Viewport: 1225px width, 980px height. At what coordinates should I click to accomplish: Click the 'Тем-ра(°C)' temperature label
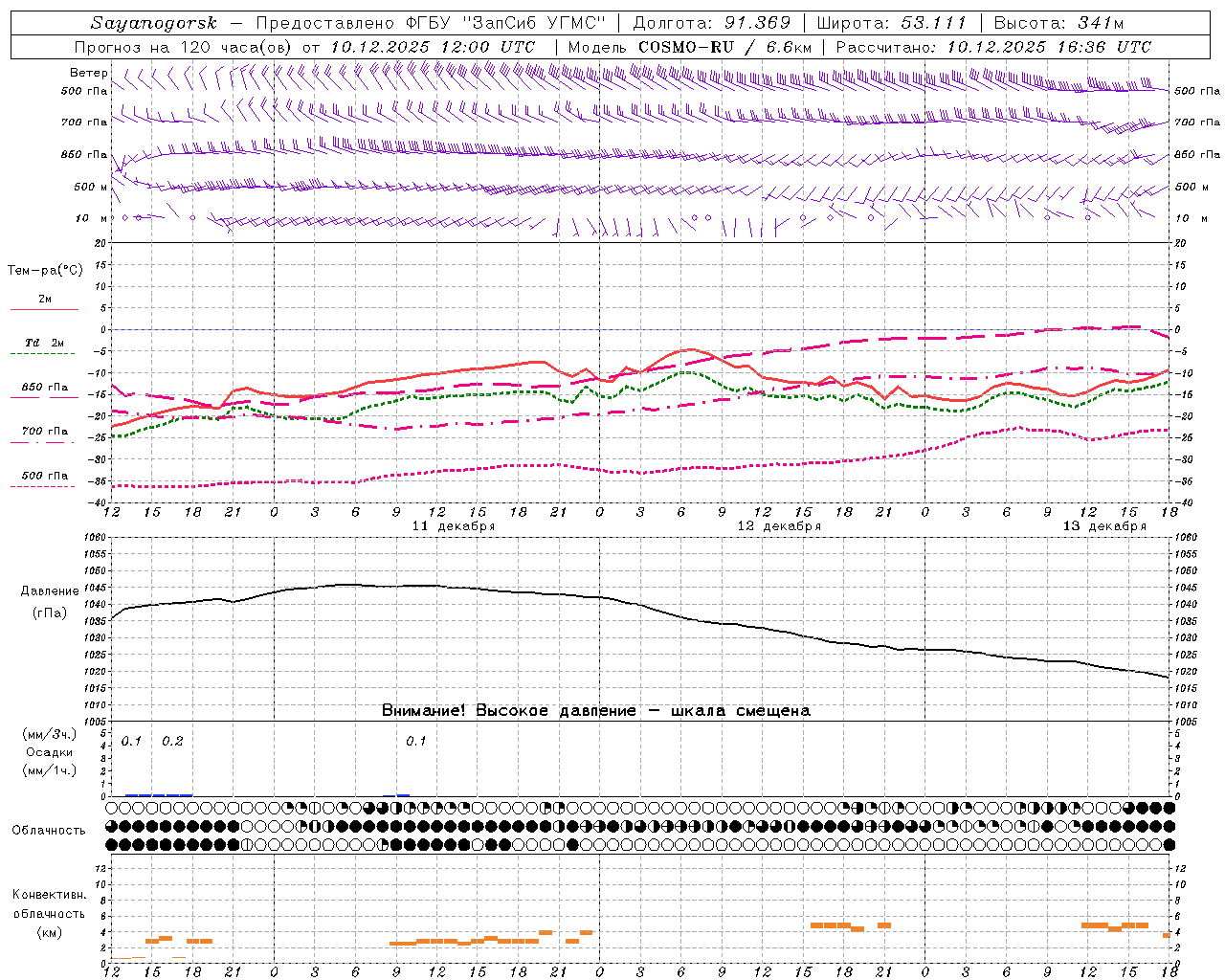click(x=45, y=271)
